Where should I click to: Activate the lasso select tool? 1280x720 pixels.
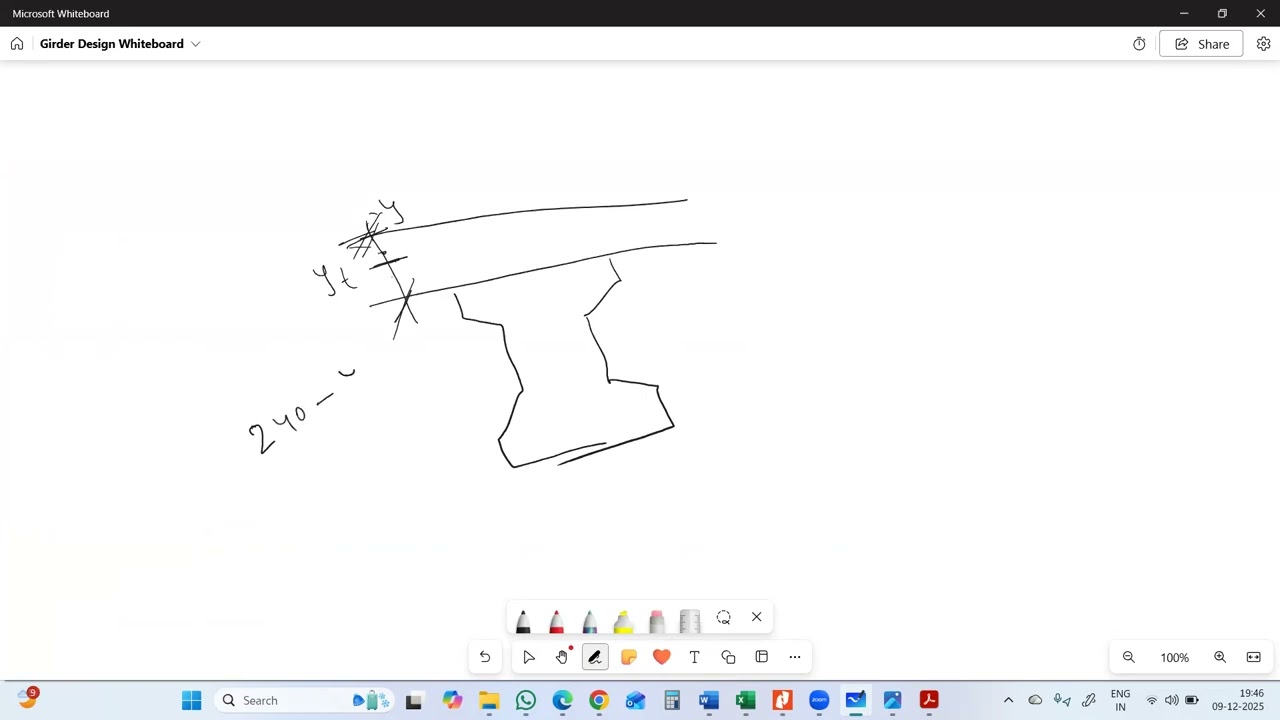pyautogui.click(x=723, y=617)
